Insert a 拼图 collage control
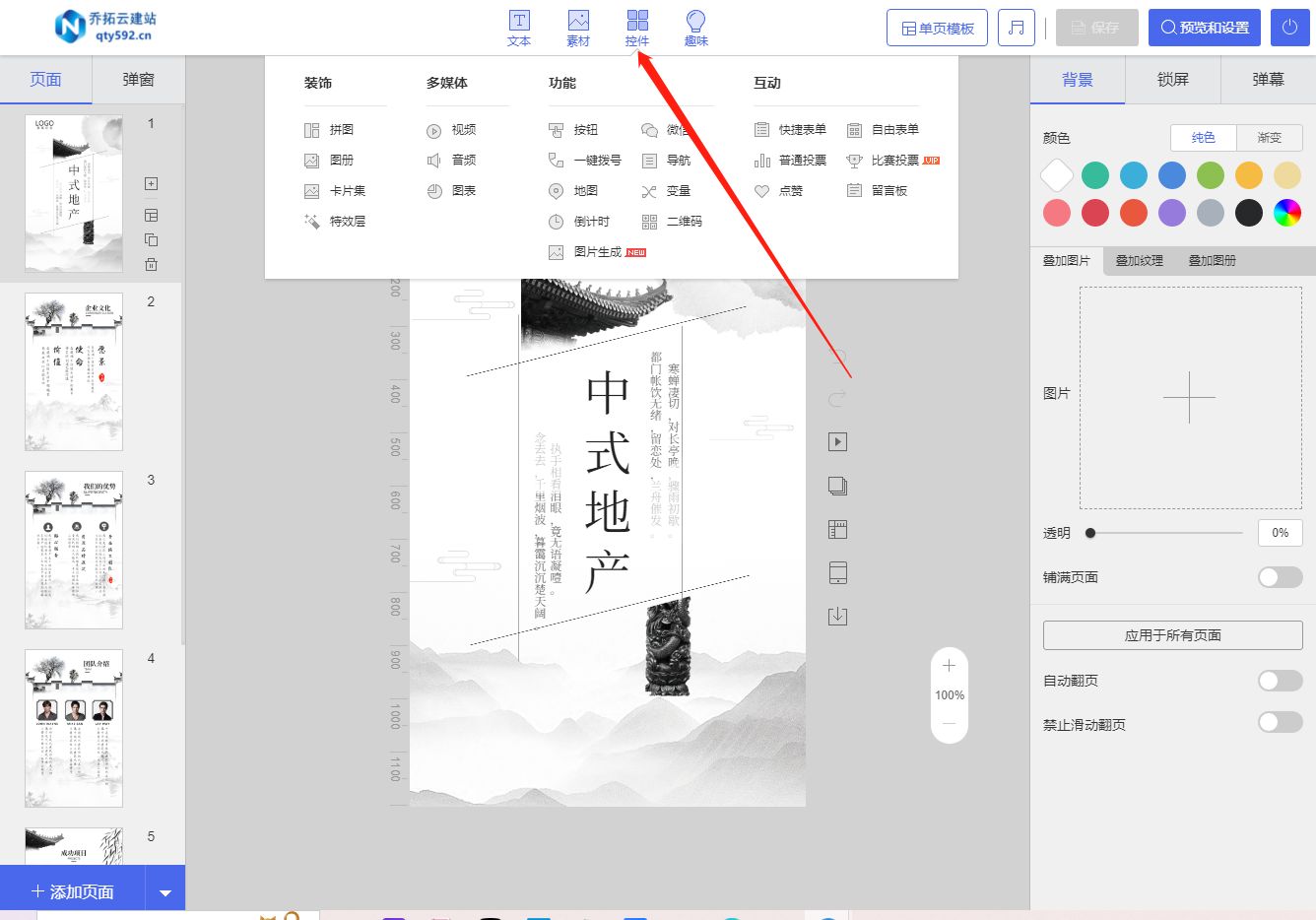The height and width of the screenshot is (920, 1316). pyautogui.click(x=329, y=130)
